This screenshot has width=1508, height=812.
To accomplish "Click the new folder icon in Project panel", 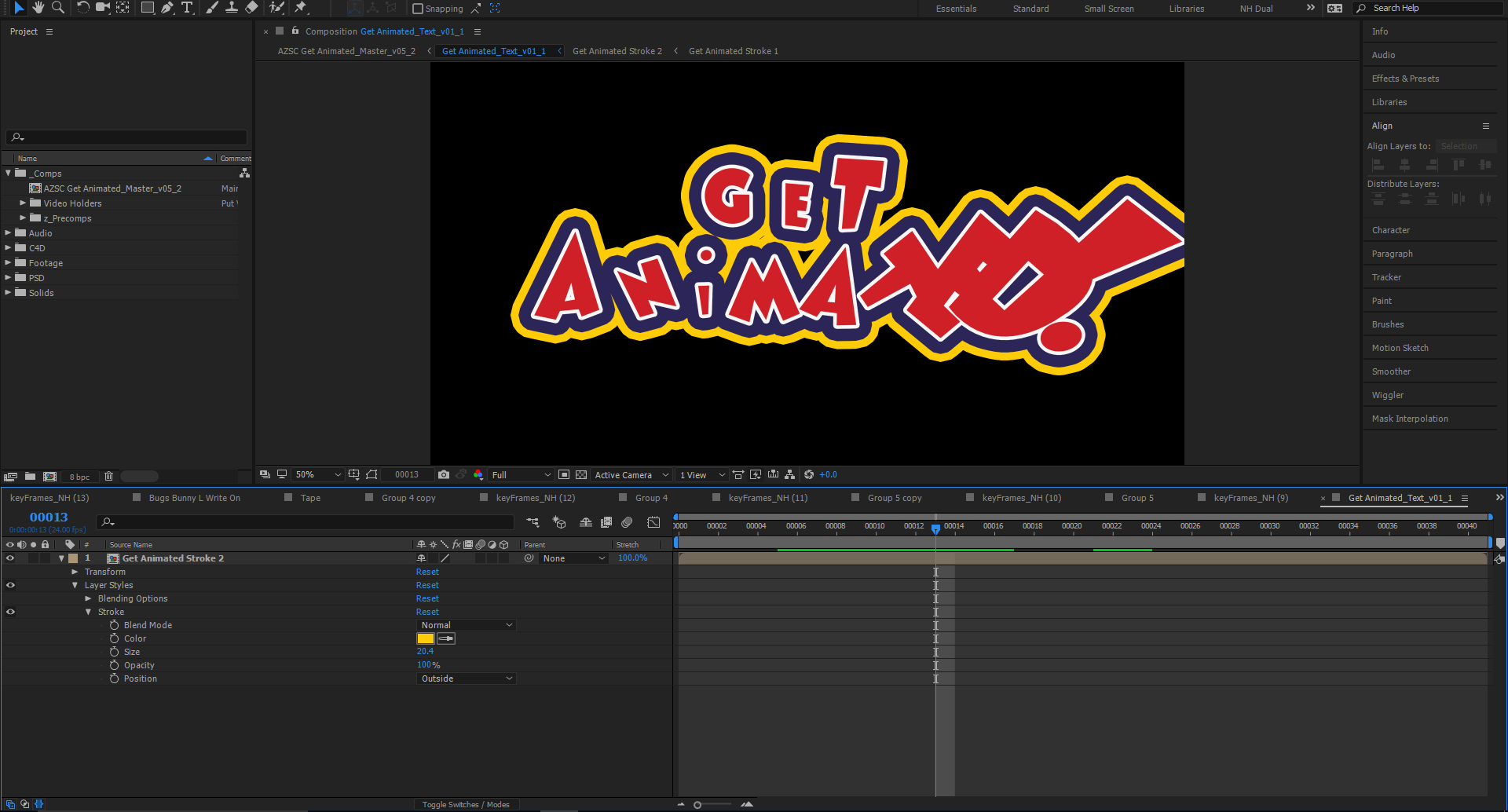I will (30, 477).
